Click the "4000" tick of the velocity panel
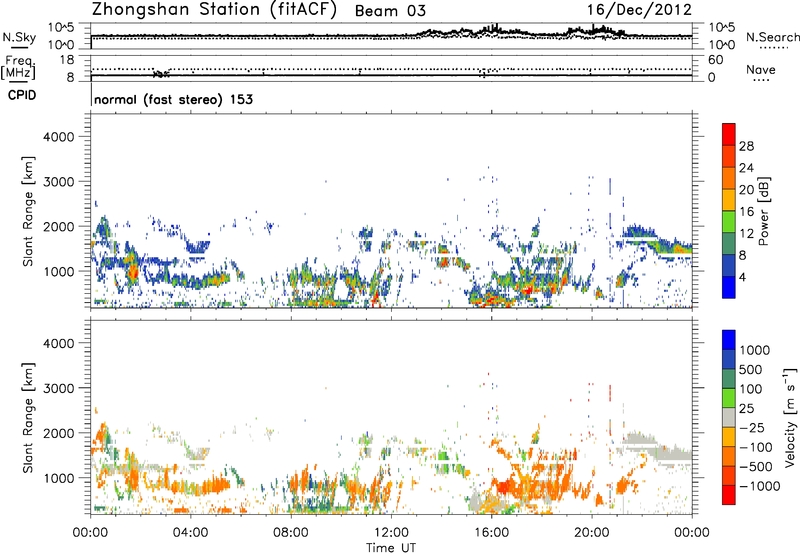 [58, 343]
